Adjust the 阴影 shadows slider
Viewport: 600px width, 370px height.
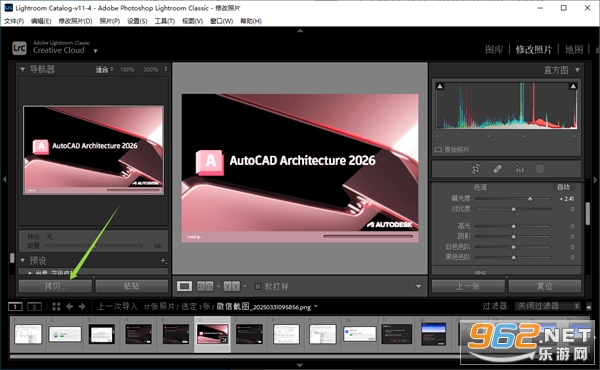[x=513, y=236]
